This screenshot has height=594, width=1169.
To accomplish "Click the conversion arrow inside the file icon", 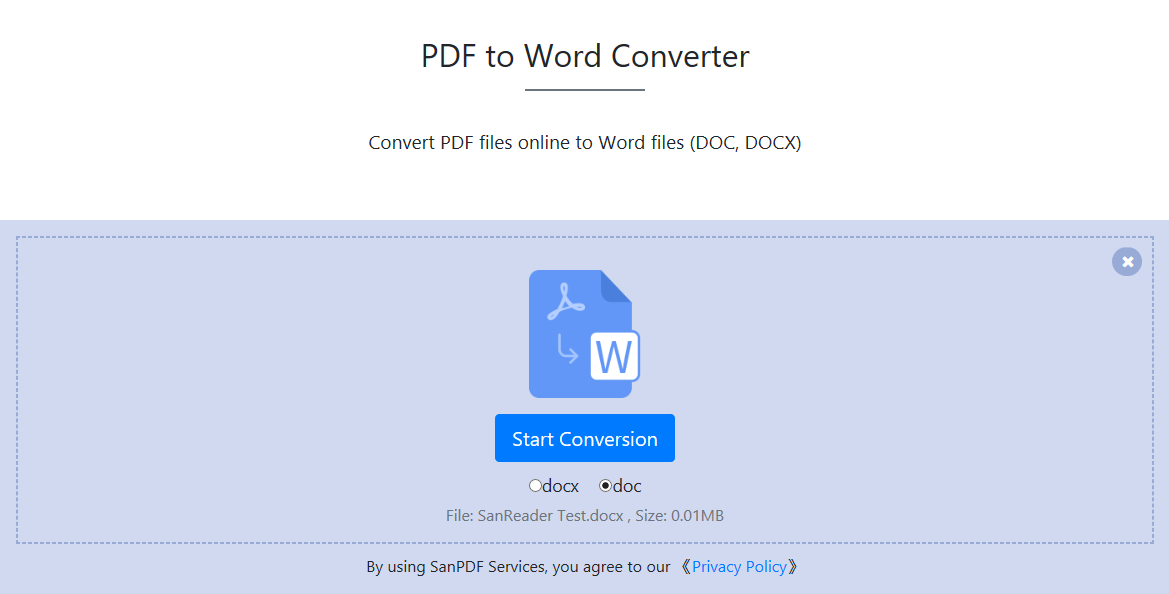I will coord(565,346).
